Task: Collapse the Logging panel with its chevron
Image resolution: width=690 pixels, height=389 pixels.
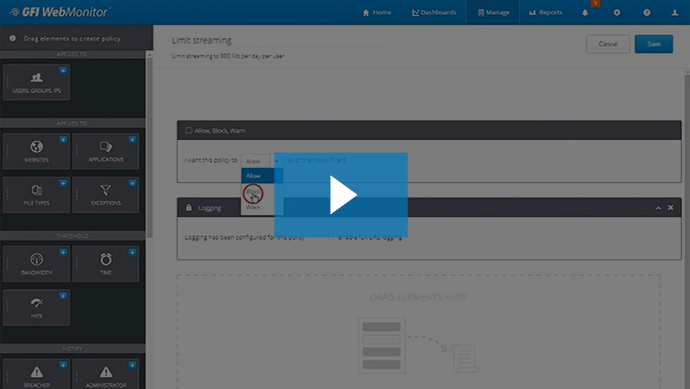Action: [x=658, y=208]
